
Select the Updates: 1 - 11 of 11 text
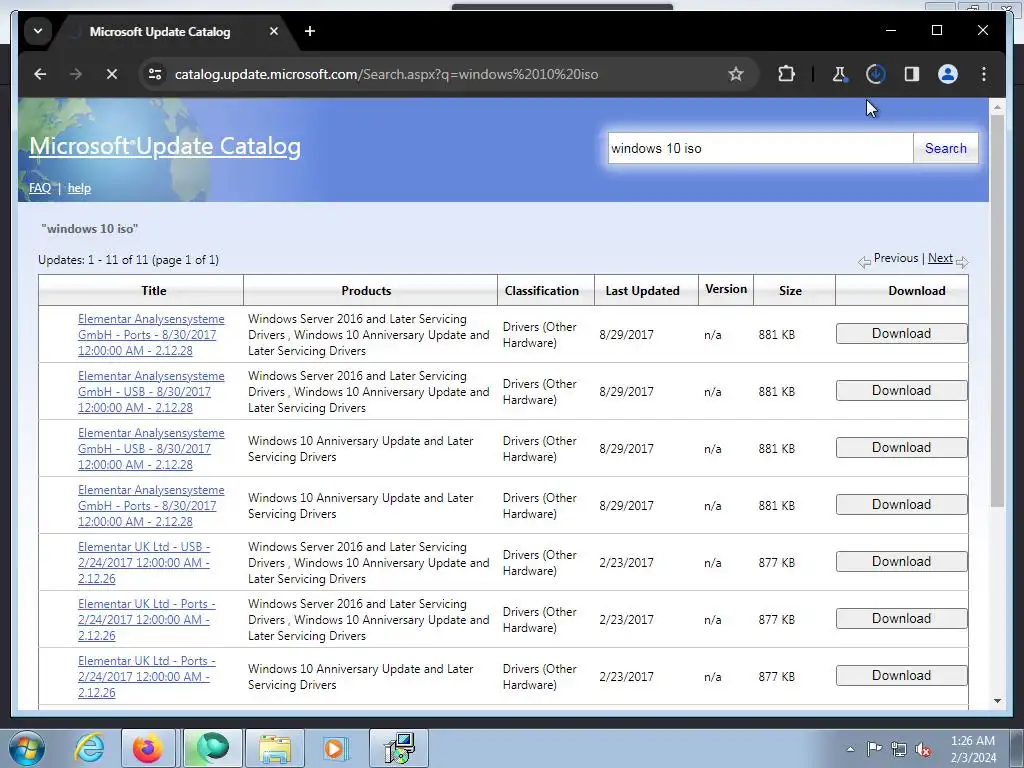[128, 260]
